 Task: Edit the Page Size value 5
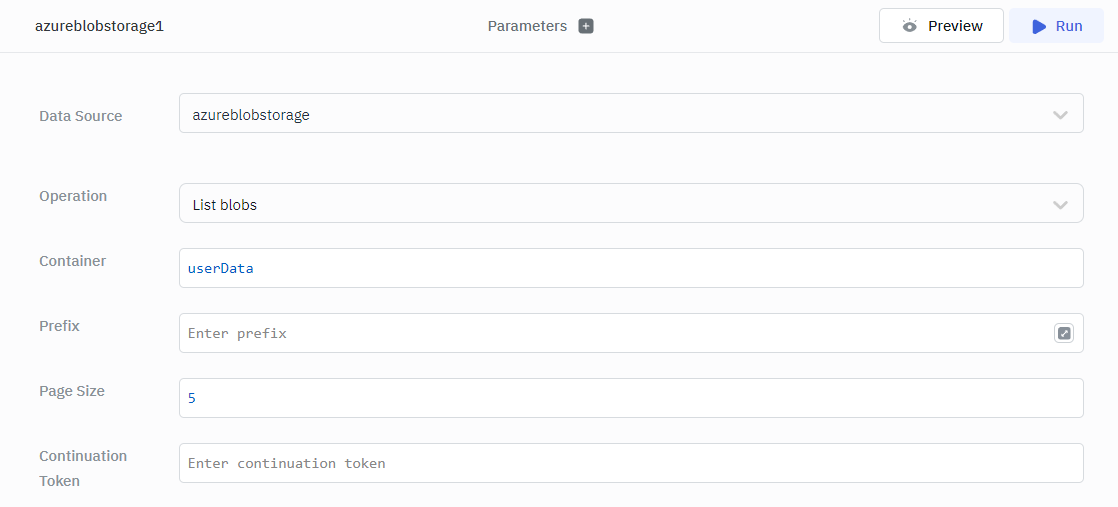point(630,398)
